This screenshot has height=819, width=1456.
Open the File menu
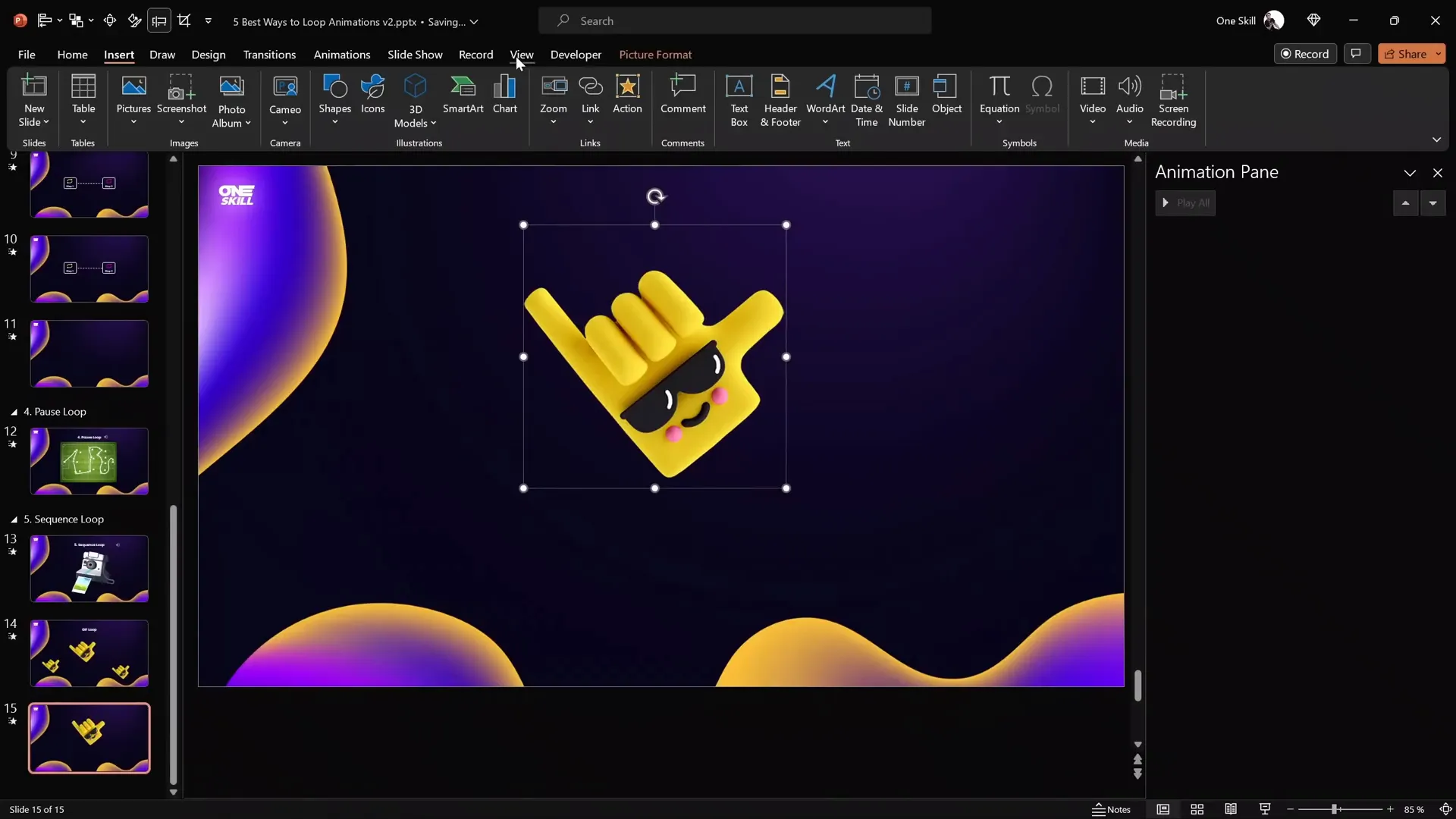click(27, 55)
